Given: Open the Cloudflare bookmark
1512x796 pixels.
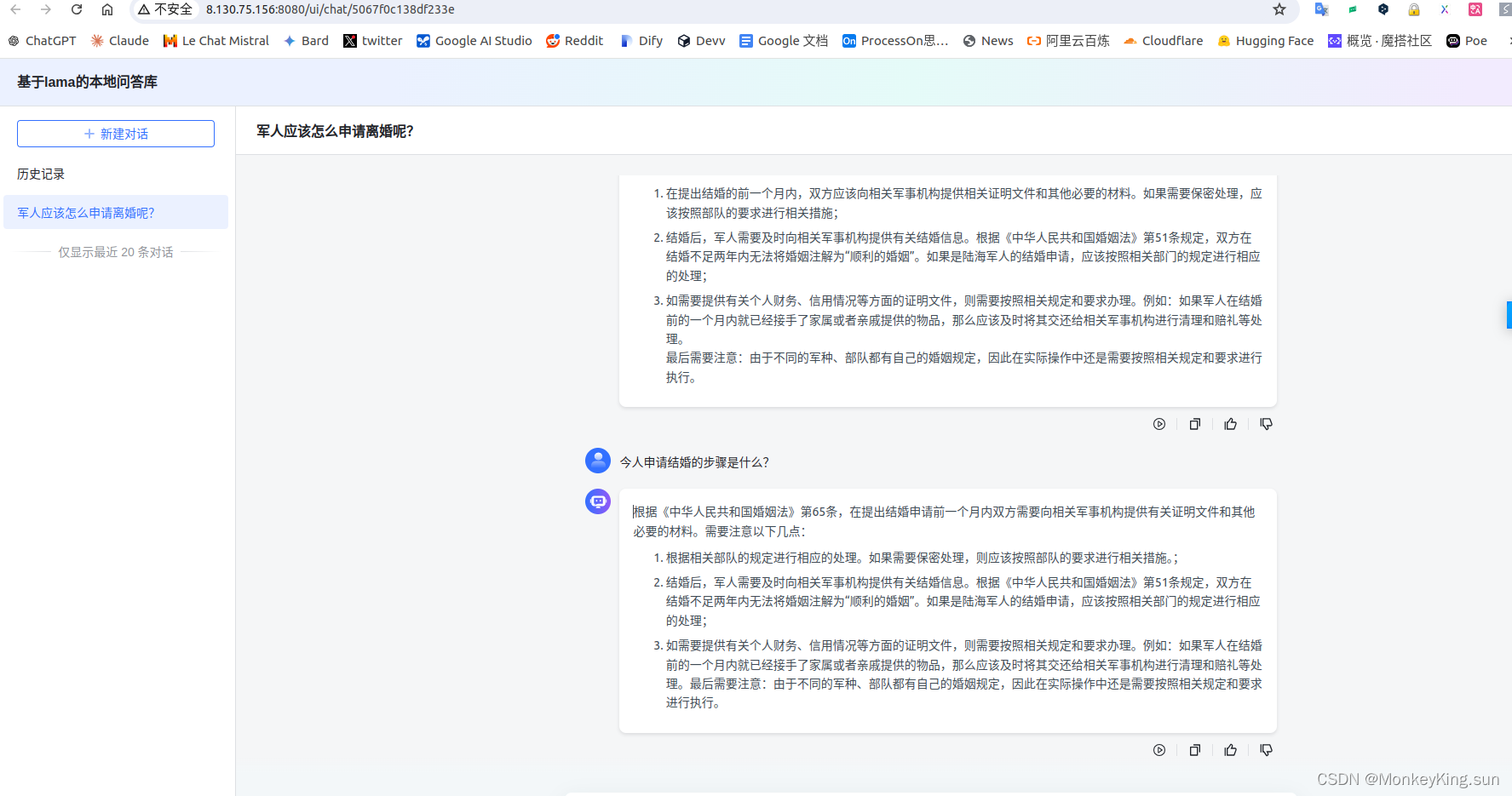Looking at the screenshot, I should [1164, 41].
